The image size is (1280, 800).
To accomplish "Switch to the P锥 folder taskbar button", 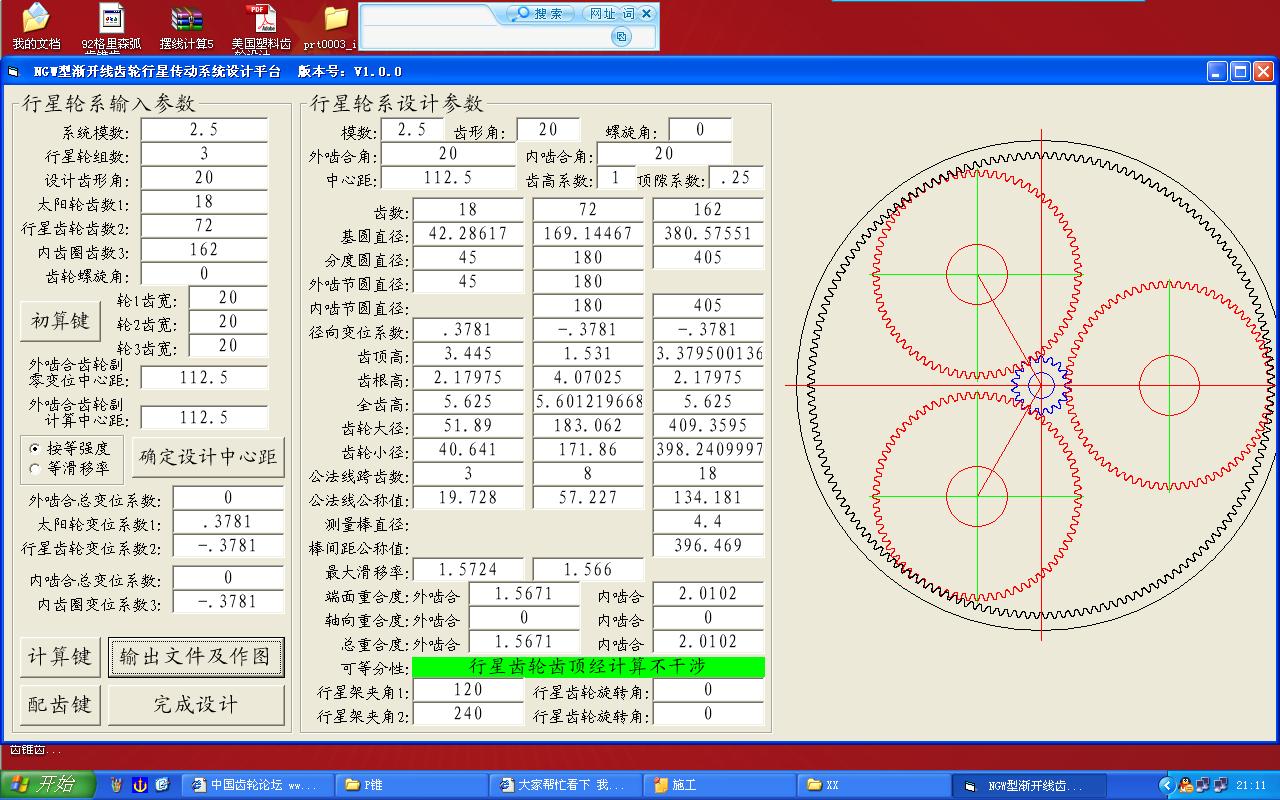I will [x=410, y=785].
